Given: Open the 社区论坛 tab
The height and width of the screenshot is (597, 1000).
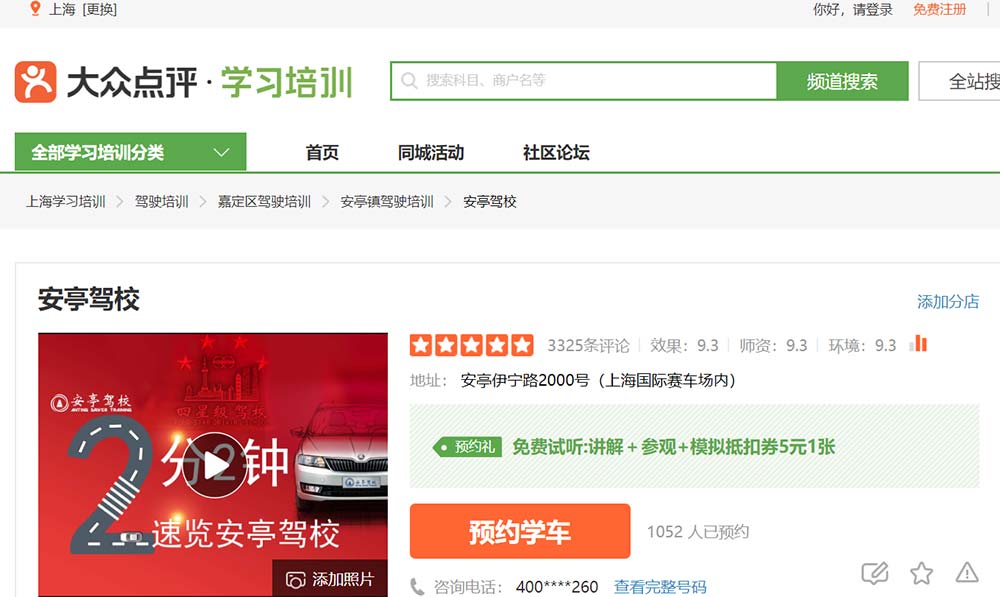Looking at the screenshot, I should 556,153.
